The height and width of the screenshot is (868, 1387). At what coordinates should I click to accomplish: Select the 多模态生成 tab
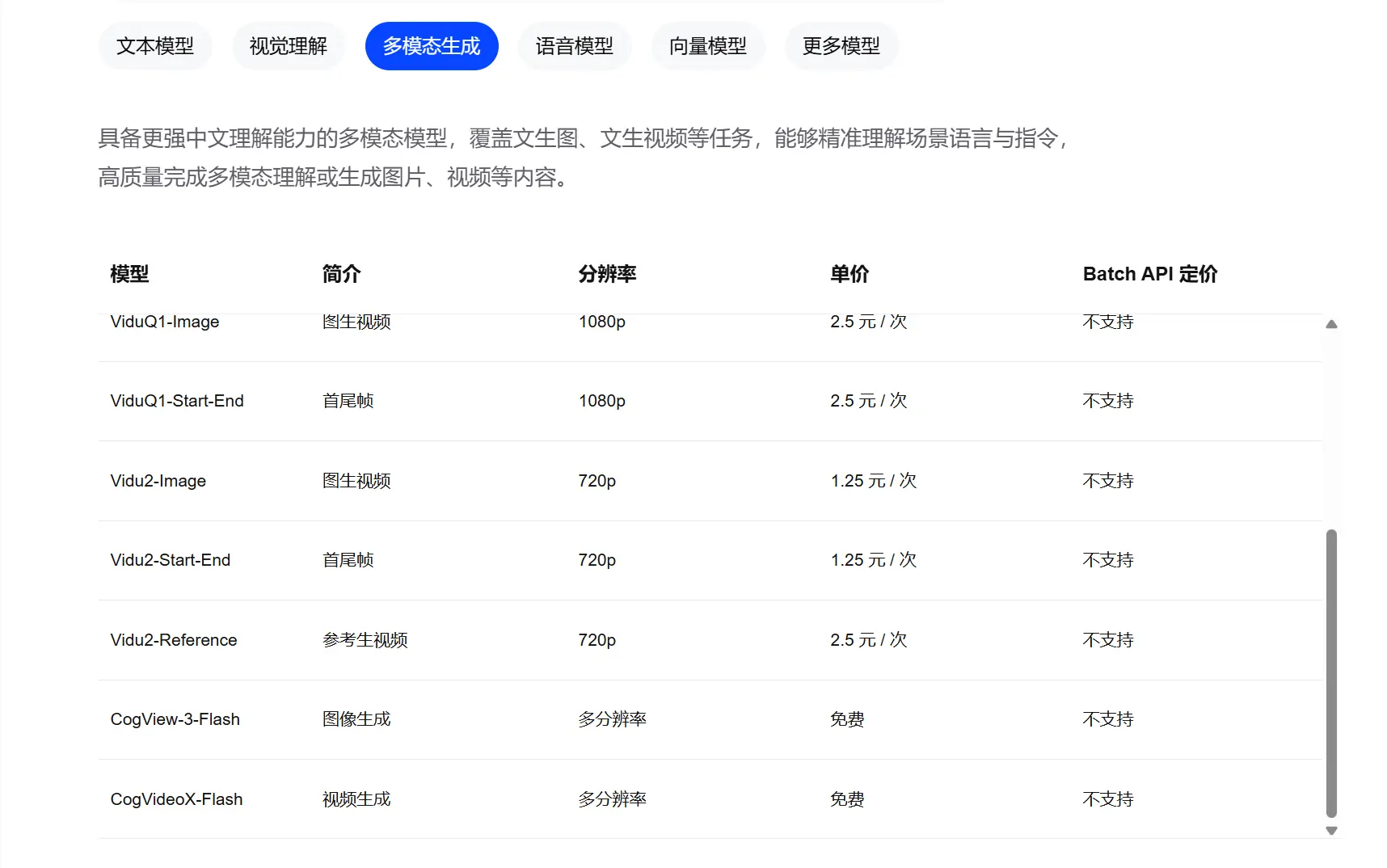432,46
